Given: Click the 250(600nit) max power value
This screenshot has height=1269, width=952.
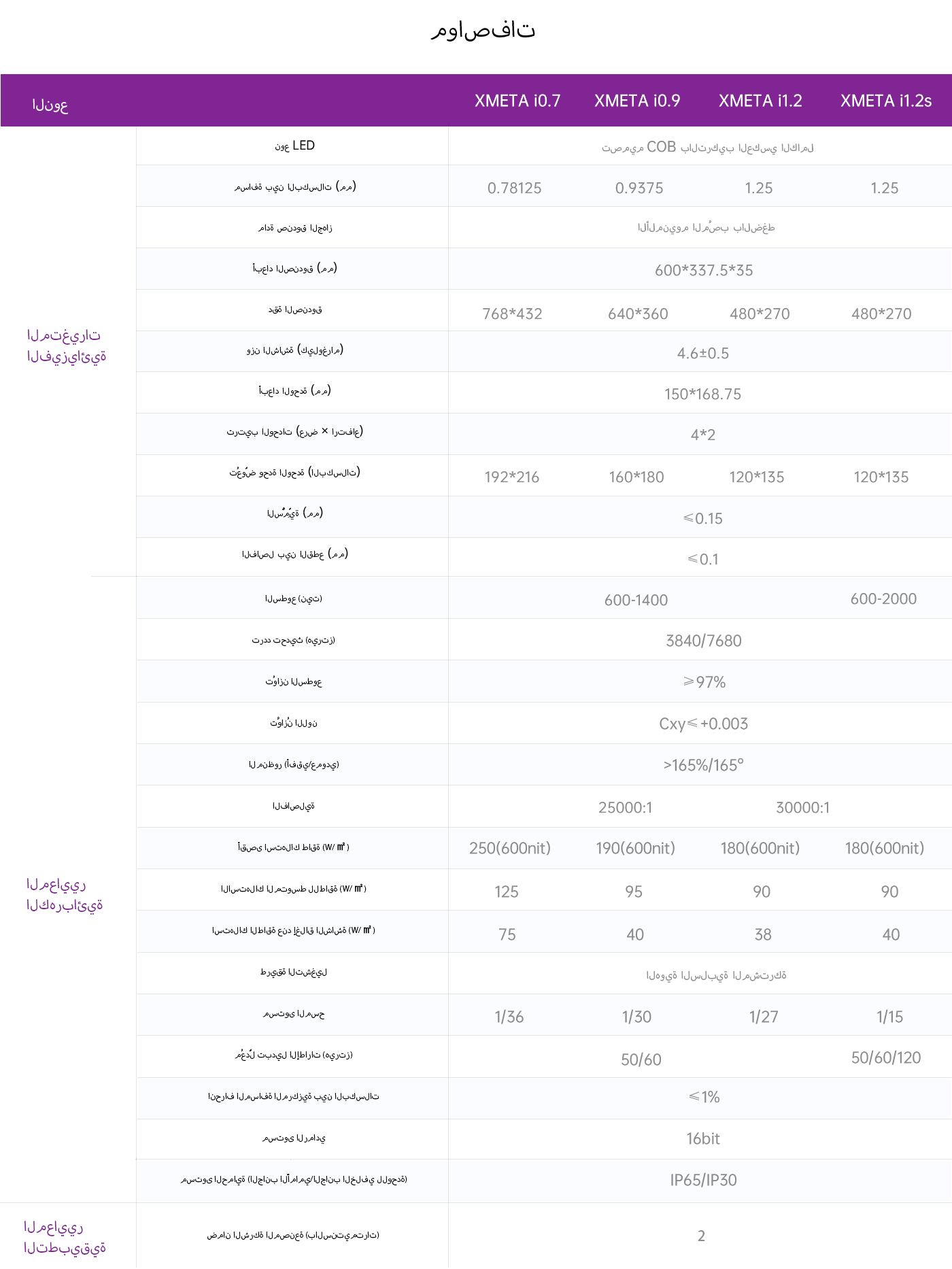Looking at the screenshot, I should [510, 848].
